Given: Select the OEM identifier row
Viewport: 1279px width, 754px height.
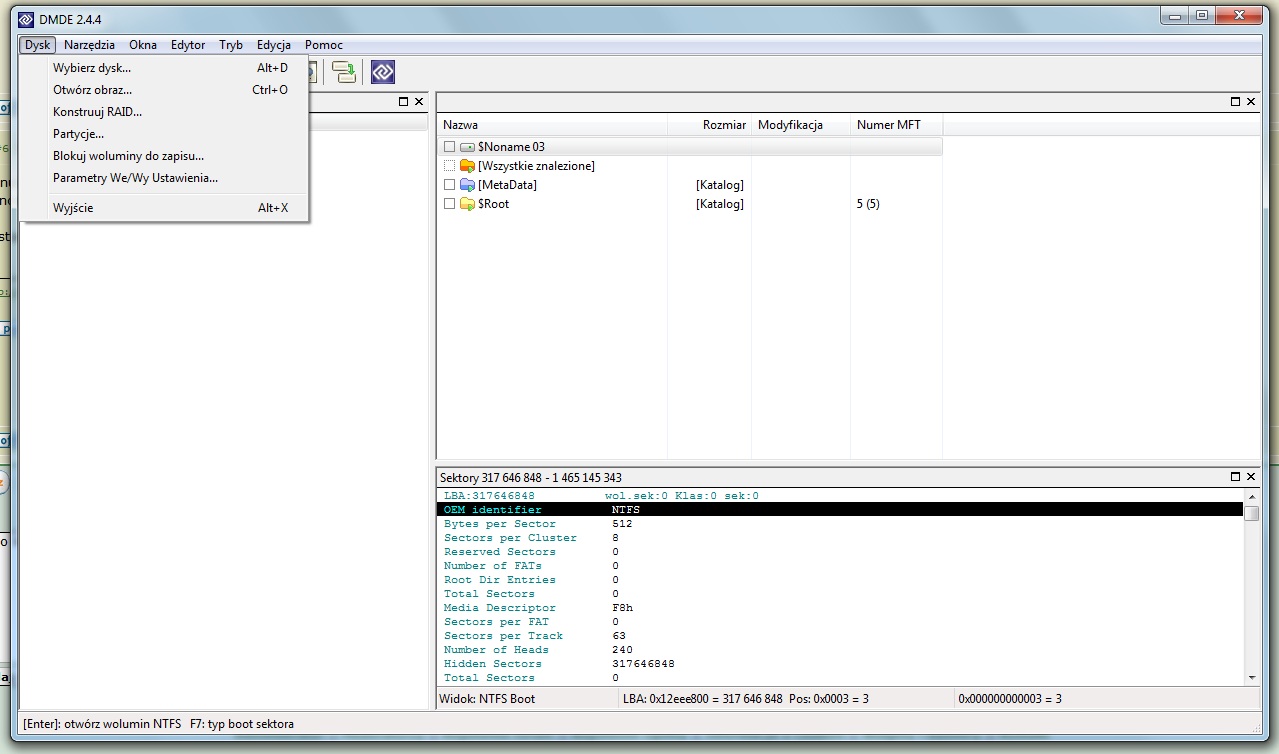Looking at the screenshot, I should pos(841,510).
